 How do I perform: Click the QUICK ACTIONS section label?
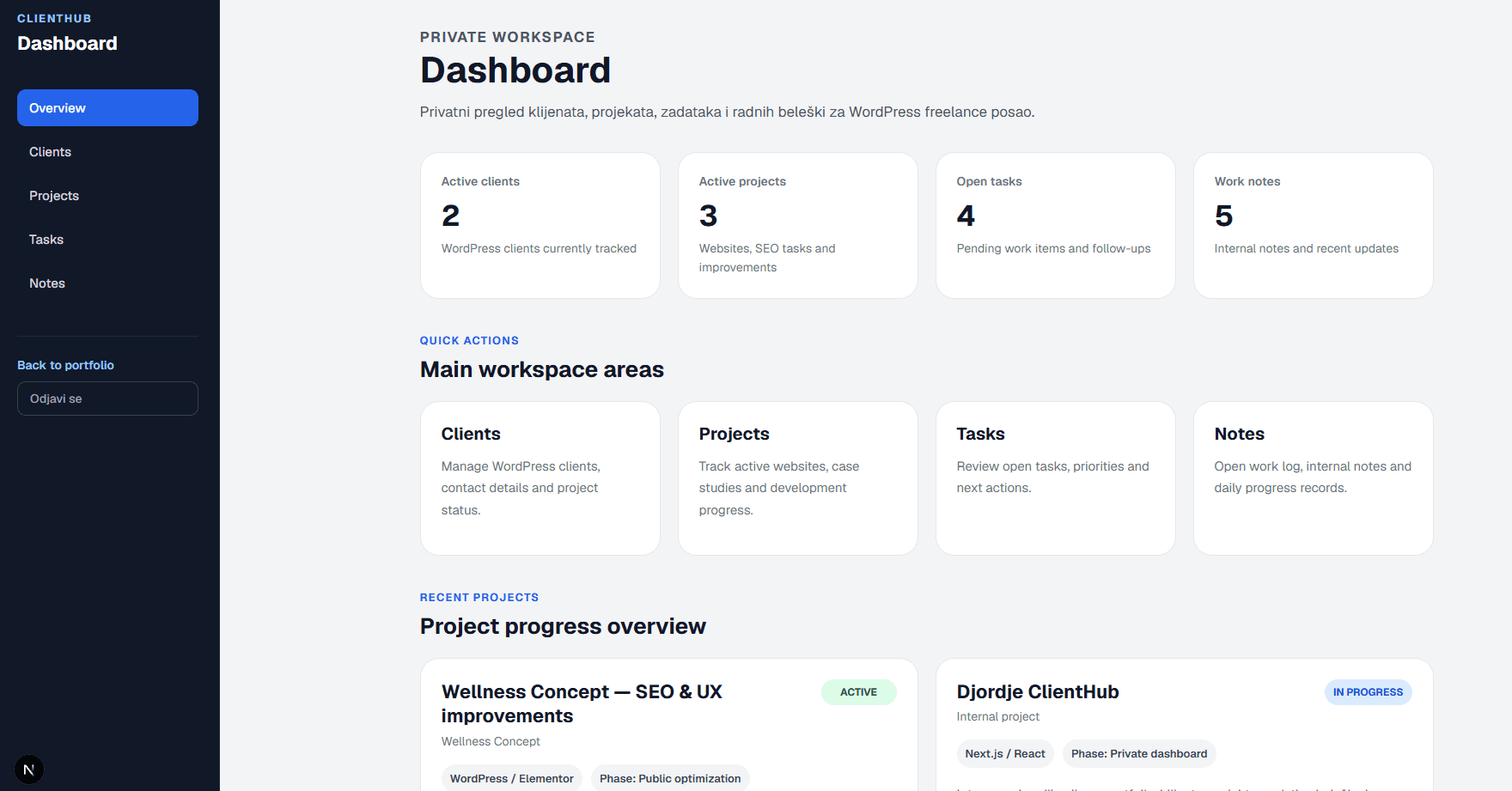coord(469,341)
